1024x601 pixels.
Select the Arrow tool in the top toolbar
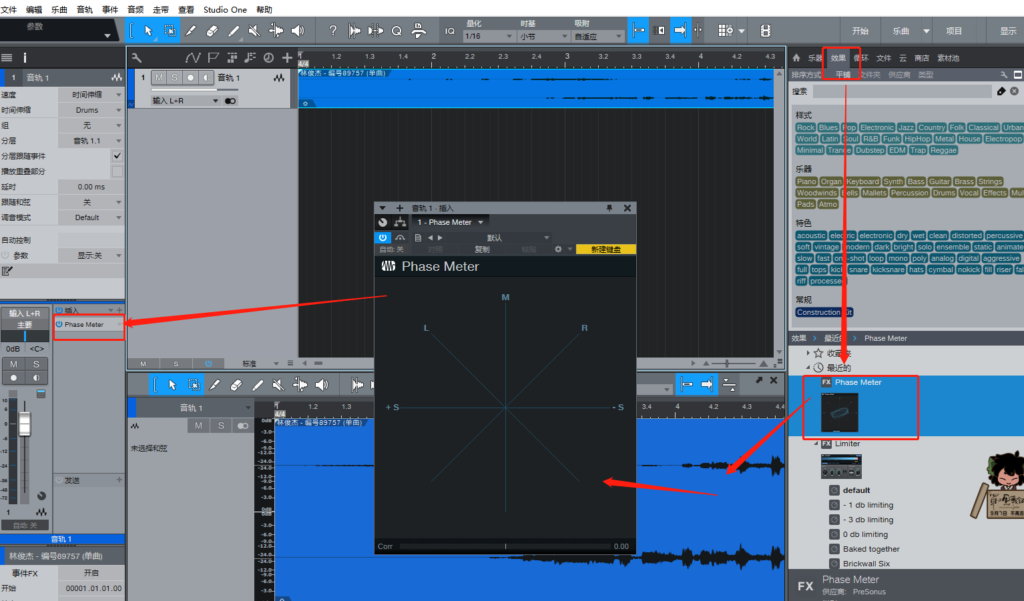[148, 31]
